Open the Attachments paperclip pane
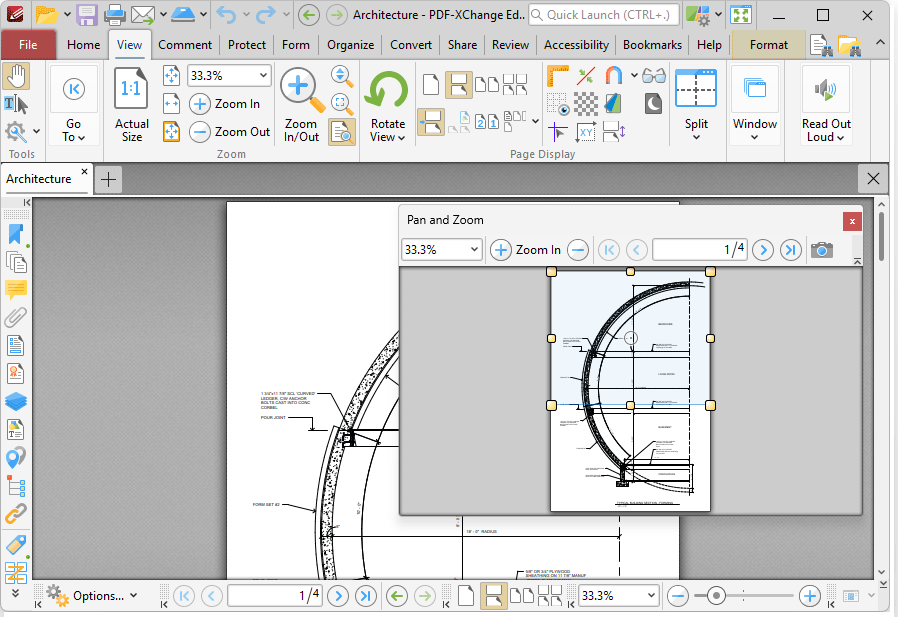The height and width of the screenshot is (617, 898). click(16, 318)
